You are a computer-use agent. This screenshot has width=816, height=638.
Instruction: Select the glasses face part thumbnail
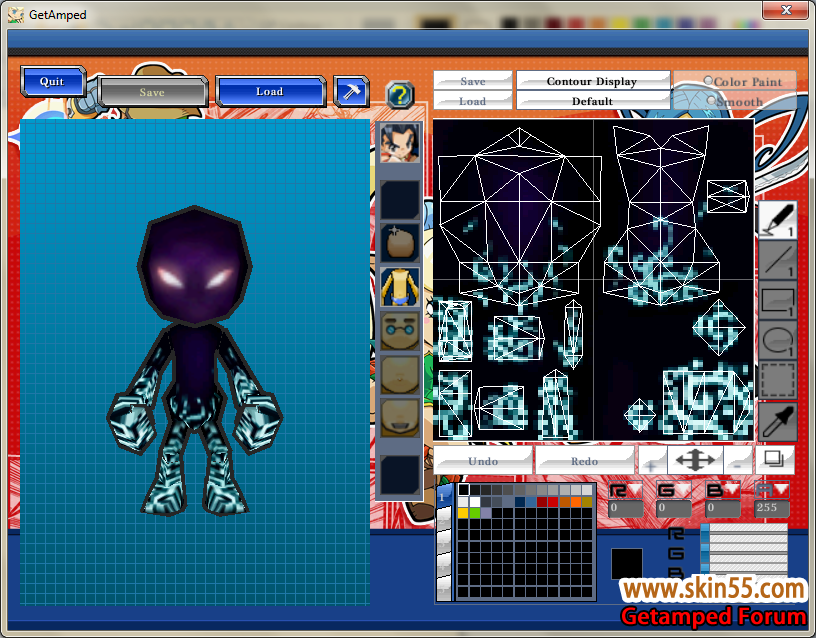(x=399, y=331)
